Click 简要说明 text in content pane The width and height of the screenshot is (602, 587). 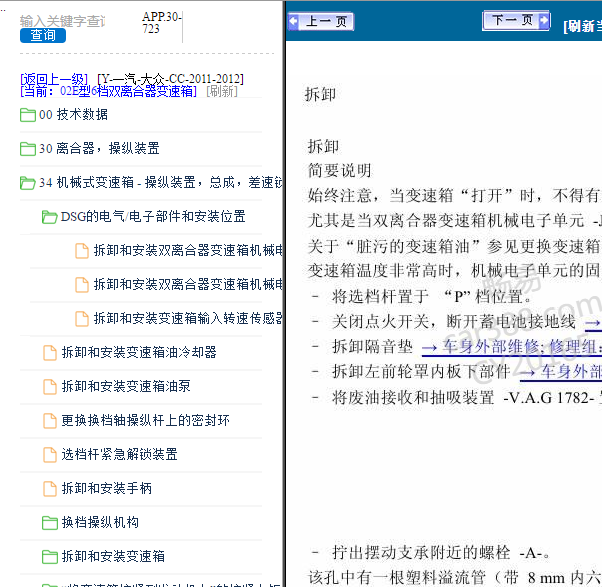pos(340,171)
